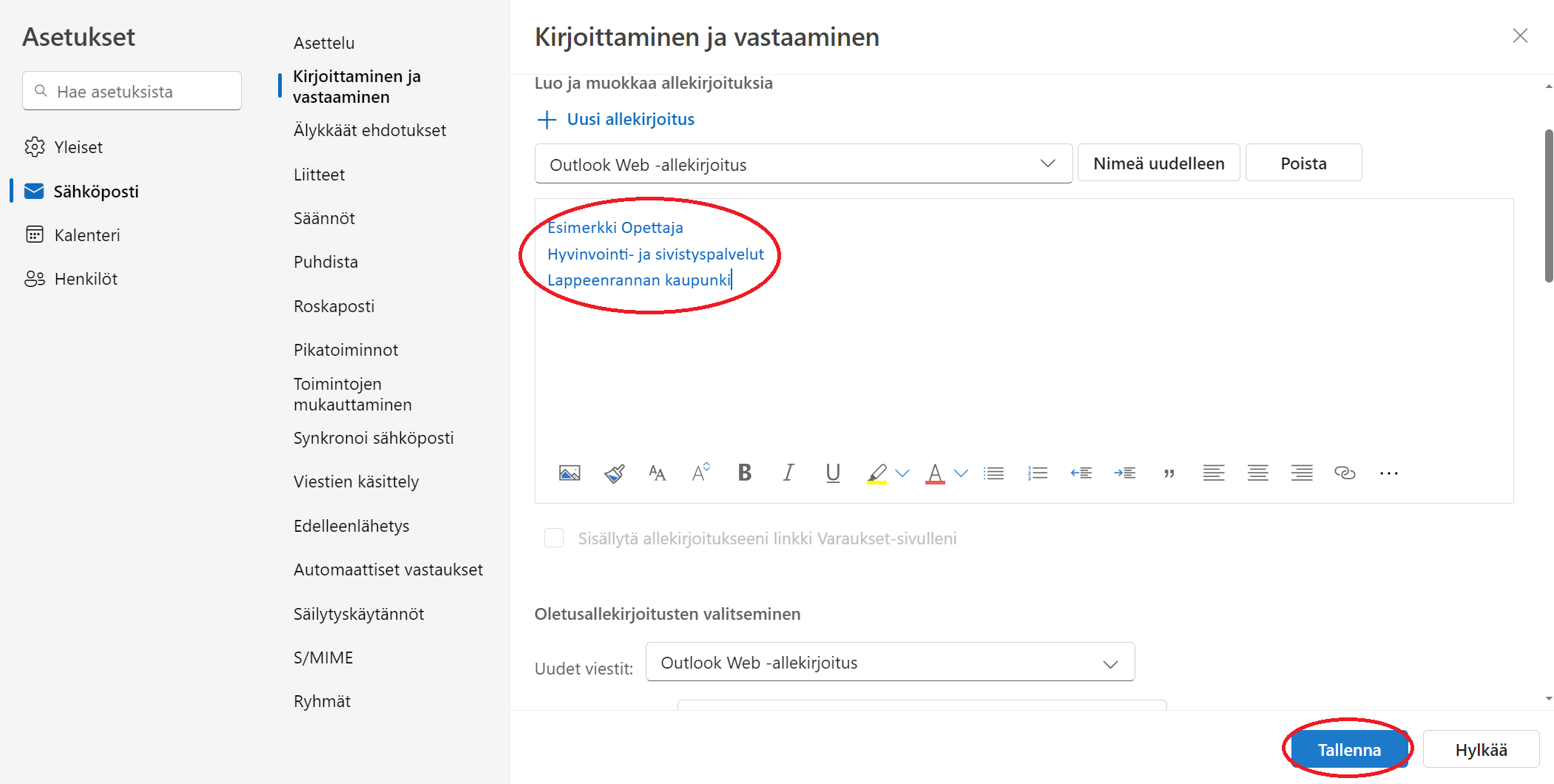
Task: Click the Nimeä uudelleen button
Action: pos(1158,163)
